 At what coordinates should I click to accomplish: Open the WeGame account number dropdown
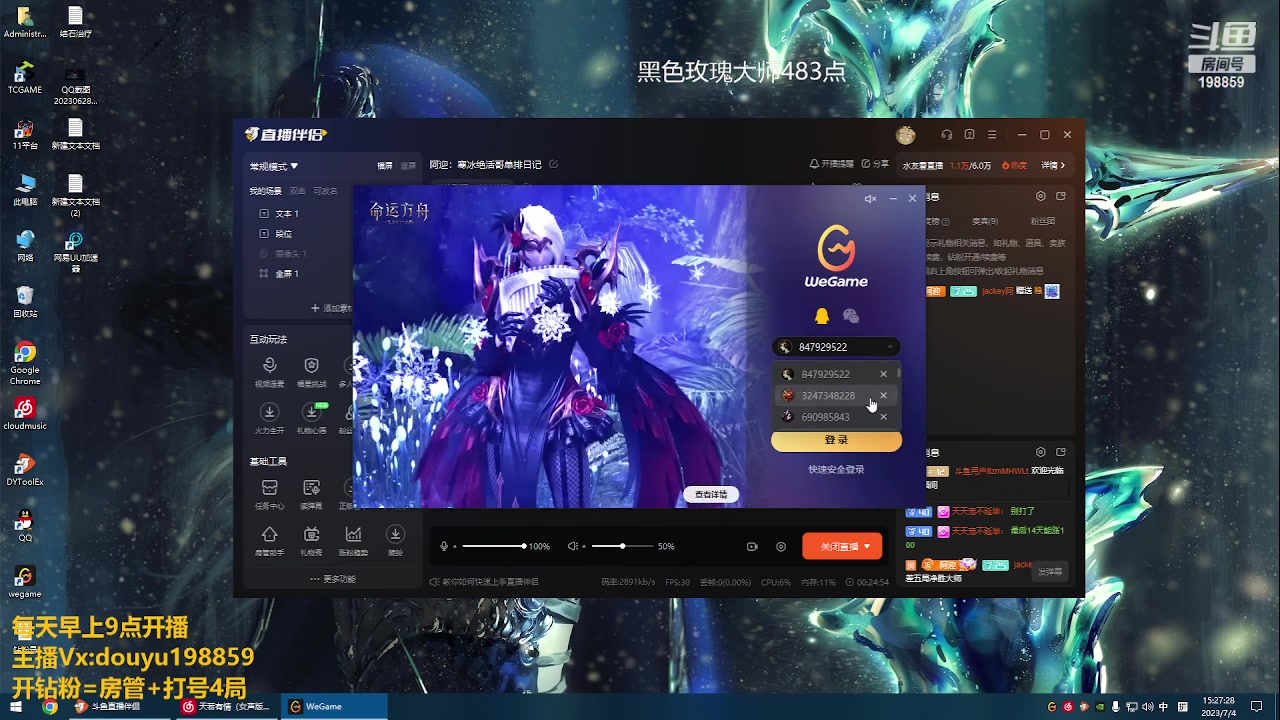(889, 346)
